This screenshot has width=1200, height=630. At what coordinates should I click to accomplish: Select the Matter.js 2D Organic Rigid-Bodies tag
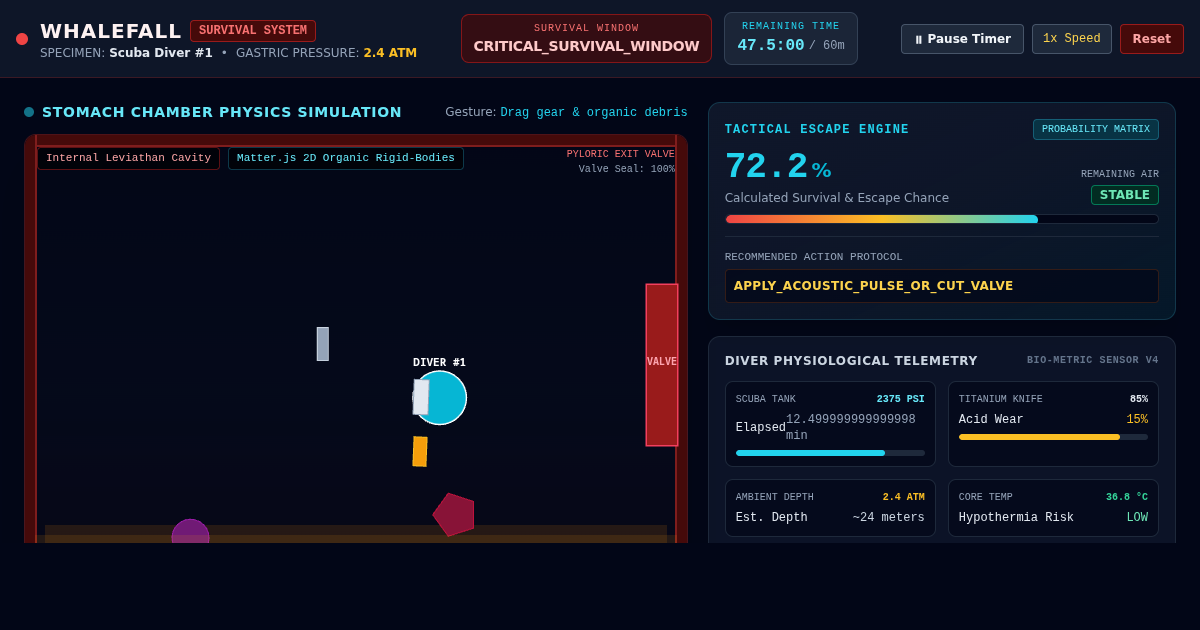click(346, 158)
